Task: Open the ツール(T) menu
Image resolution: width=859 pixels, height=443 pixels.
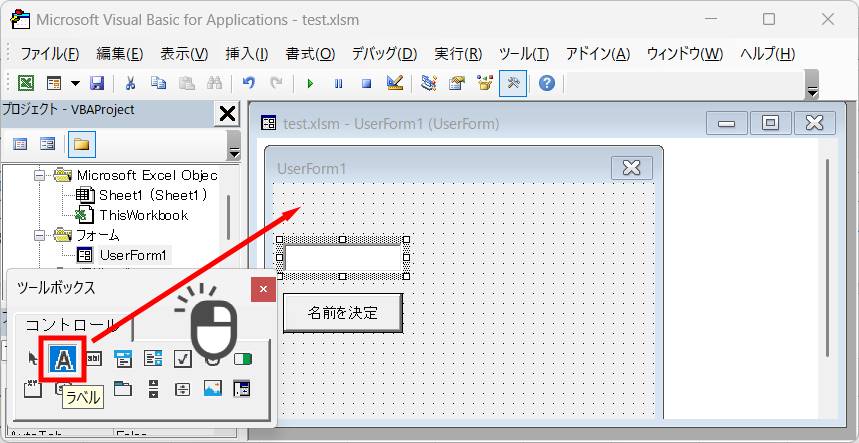Action: tap(524, 54)
